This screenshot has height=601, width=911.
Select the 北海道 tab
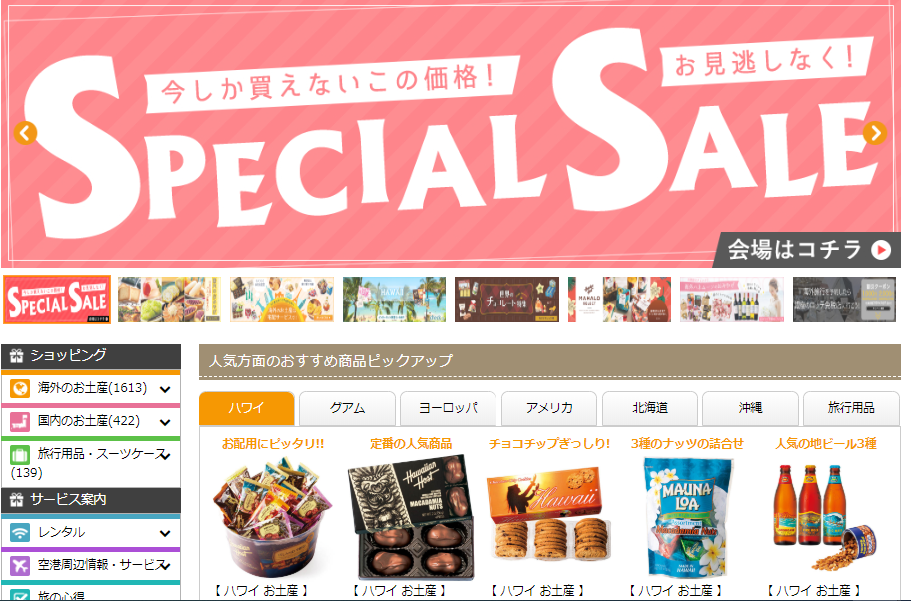pyautogui.click(x=650, y=408)
